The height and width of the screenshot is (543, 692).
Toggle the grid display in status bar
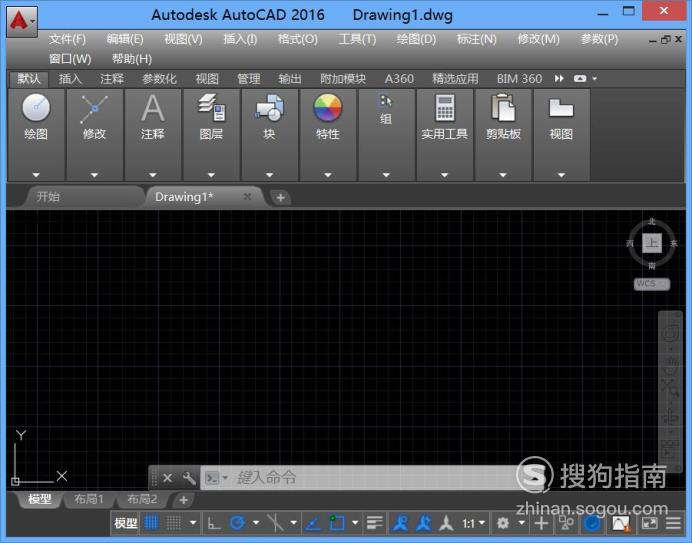click(151, 523)
